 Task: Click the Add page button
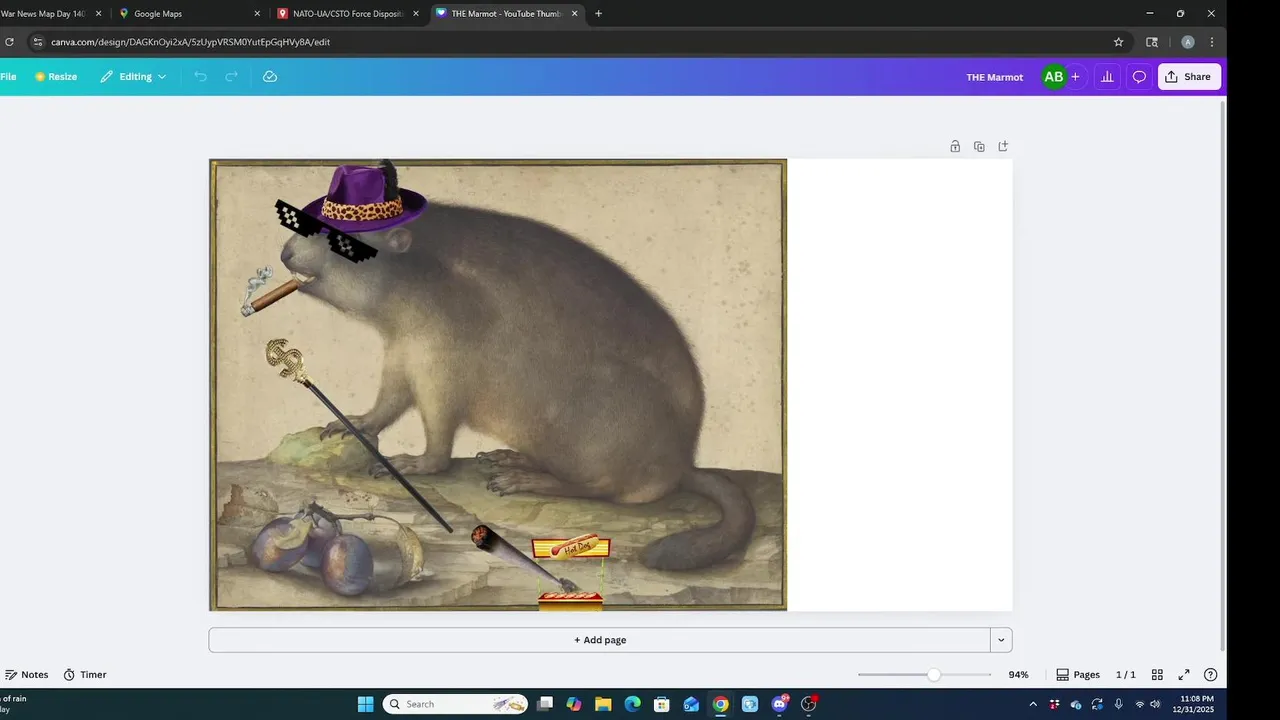(x=600, y=640)
